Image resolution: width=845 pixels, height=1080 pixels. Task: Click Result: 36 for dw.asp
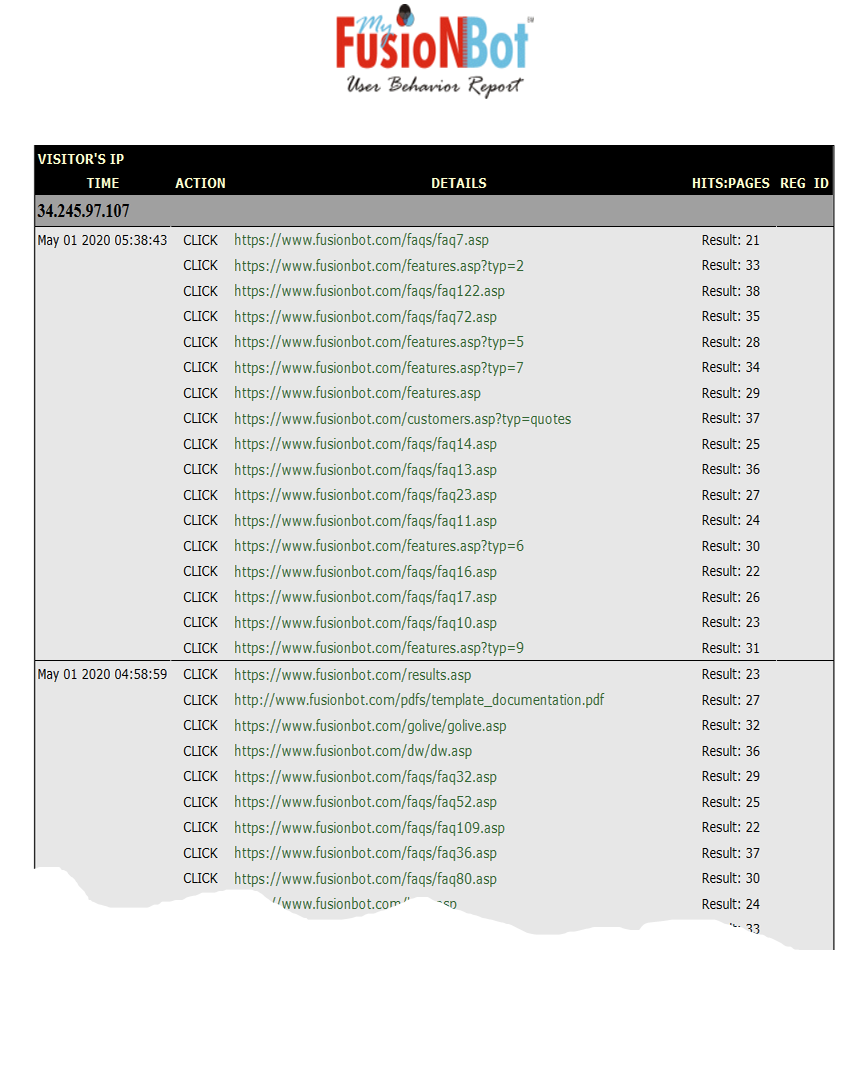point(731,751)
